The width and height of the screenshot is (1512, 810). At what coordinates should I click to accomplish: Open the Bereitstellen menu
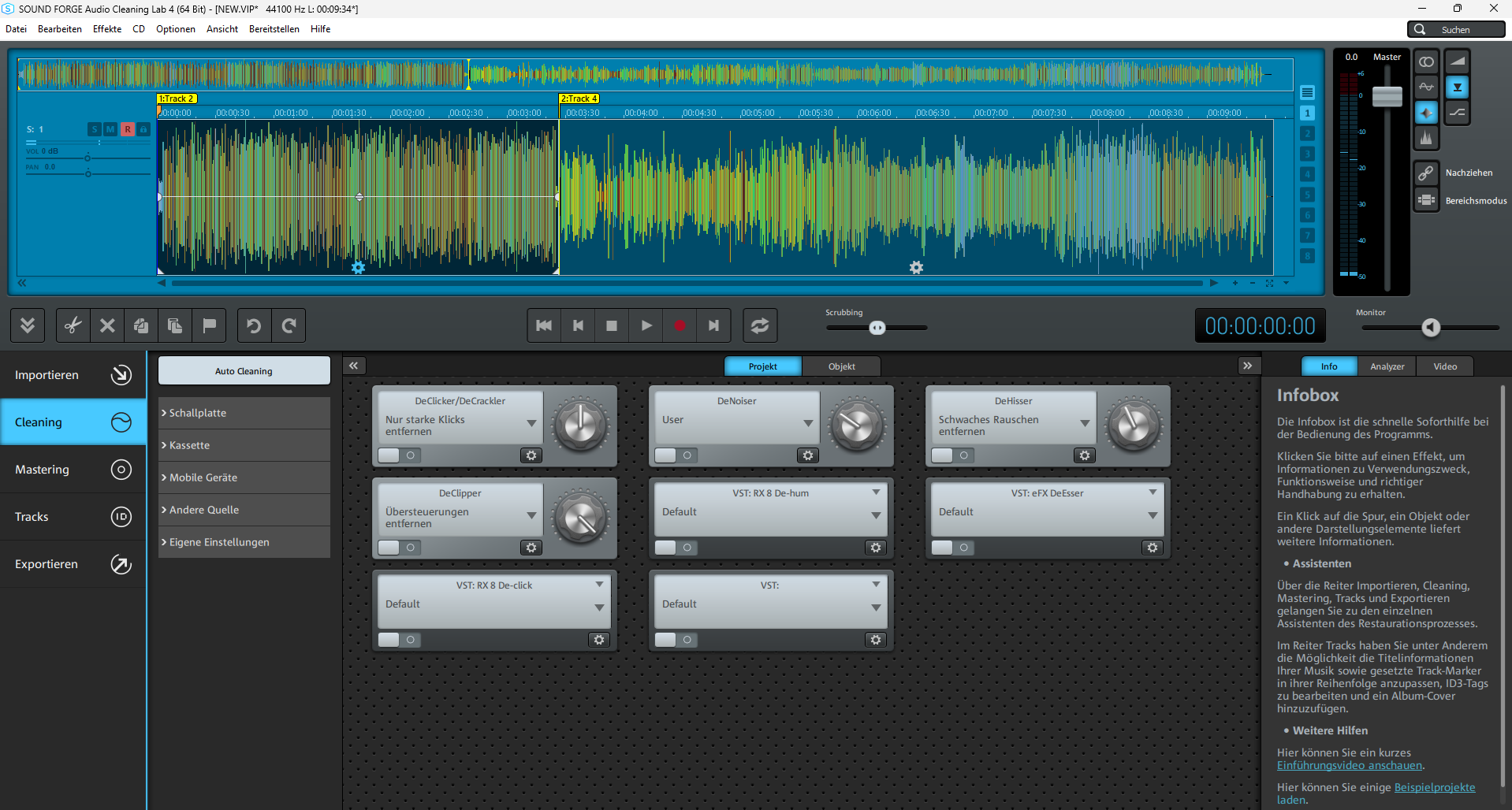pyautogui.click(x=274, y=29)
